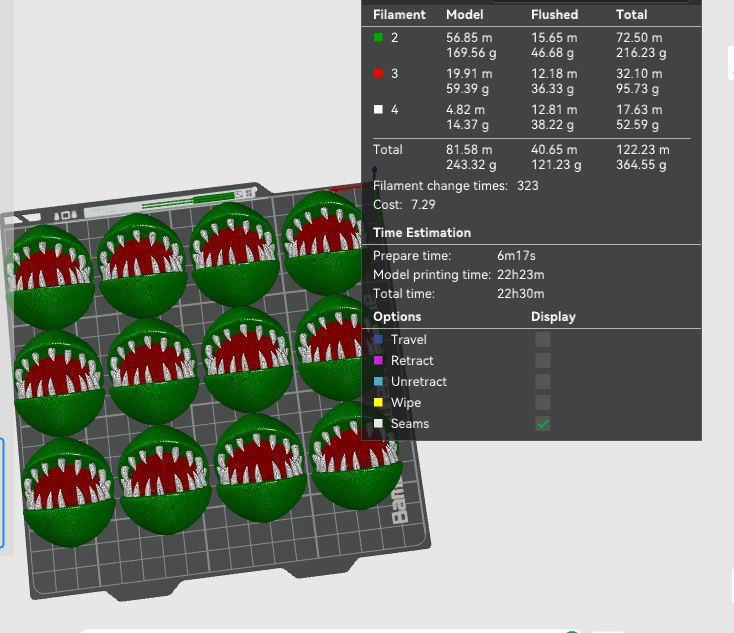
Task: Click the Model column header
Action: [464, 15]
